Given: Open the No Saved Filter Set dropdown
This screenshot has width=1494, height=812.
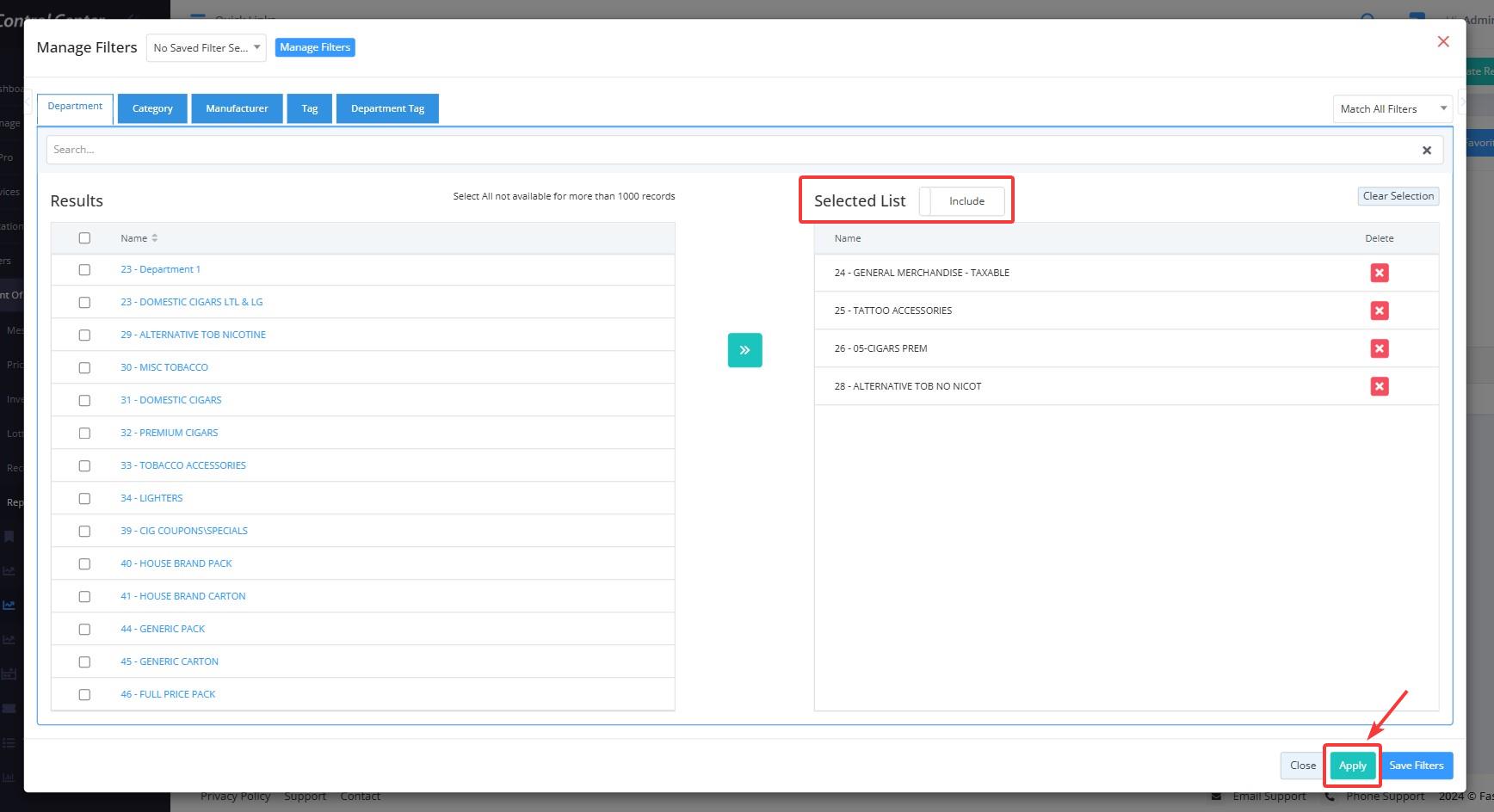Looking at the screenshot, I should pyautogui.click(x=207, y=48).
